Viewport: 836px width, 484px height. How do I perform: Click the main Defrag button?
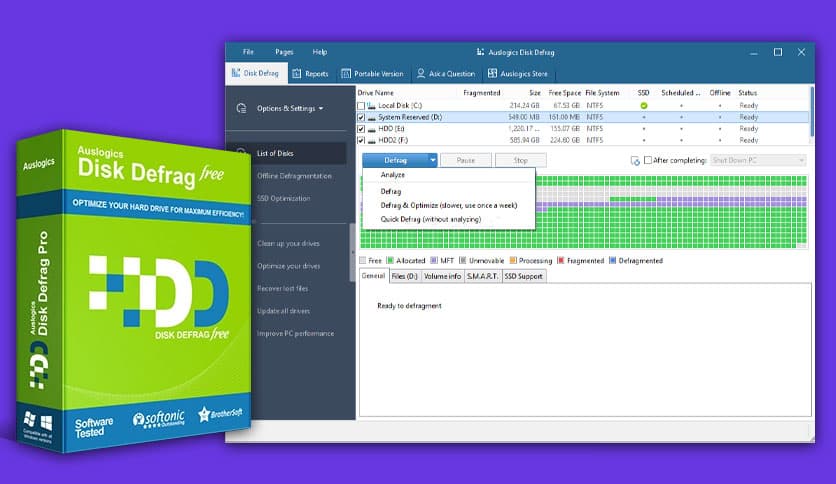click(395, 160)
